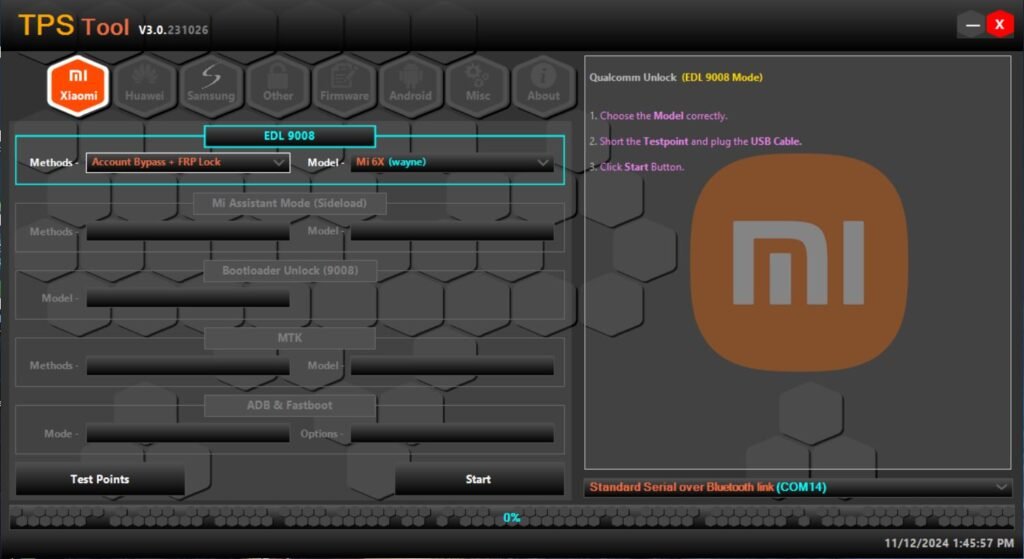This screenshot has height=559, width=1024.
Task: Click the large Mi logo image
Action: point(798,263)
